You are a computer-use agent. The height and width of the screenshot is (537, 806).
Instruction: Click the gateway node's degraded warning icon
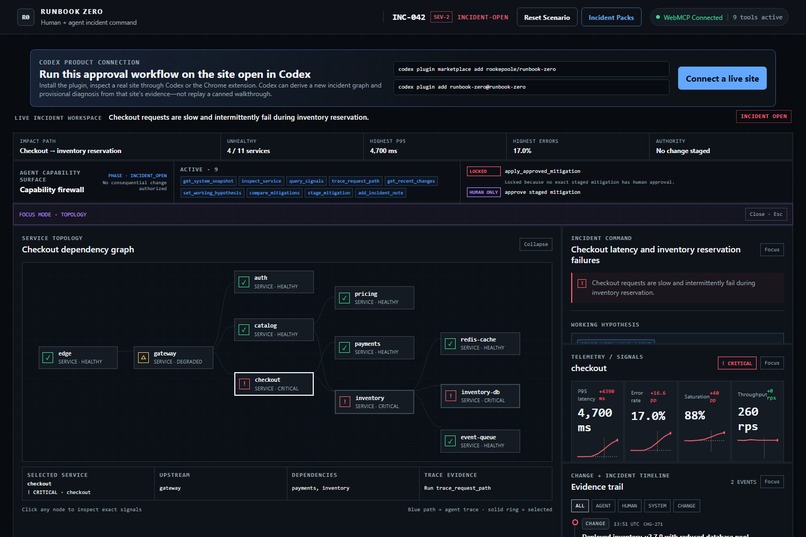(x=143, y=357)
